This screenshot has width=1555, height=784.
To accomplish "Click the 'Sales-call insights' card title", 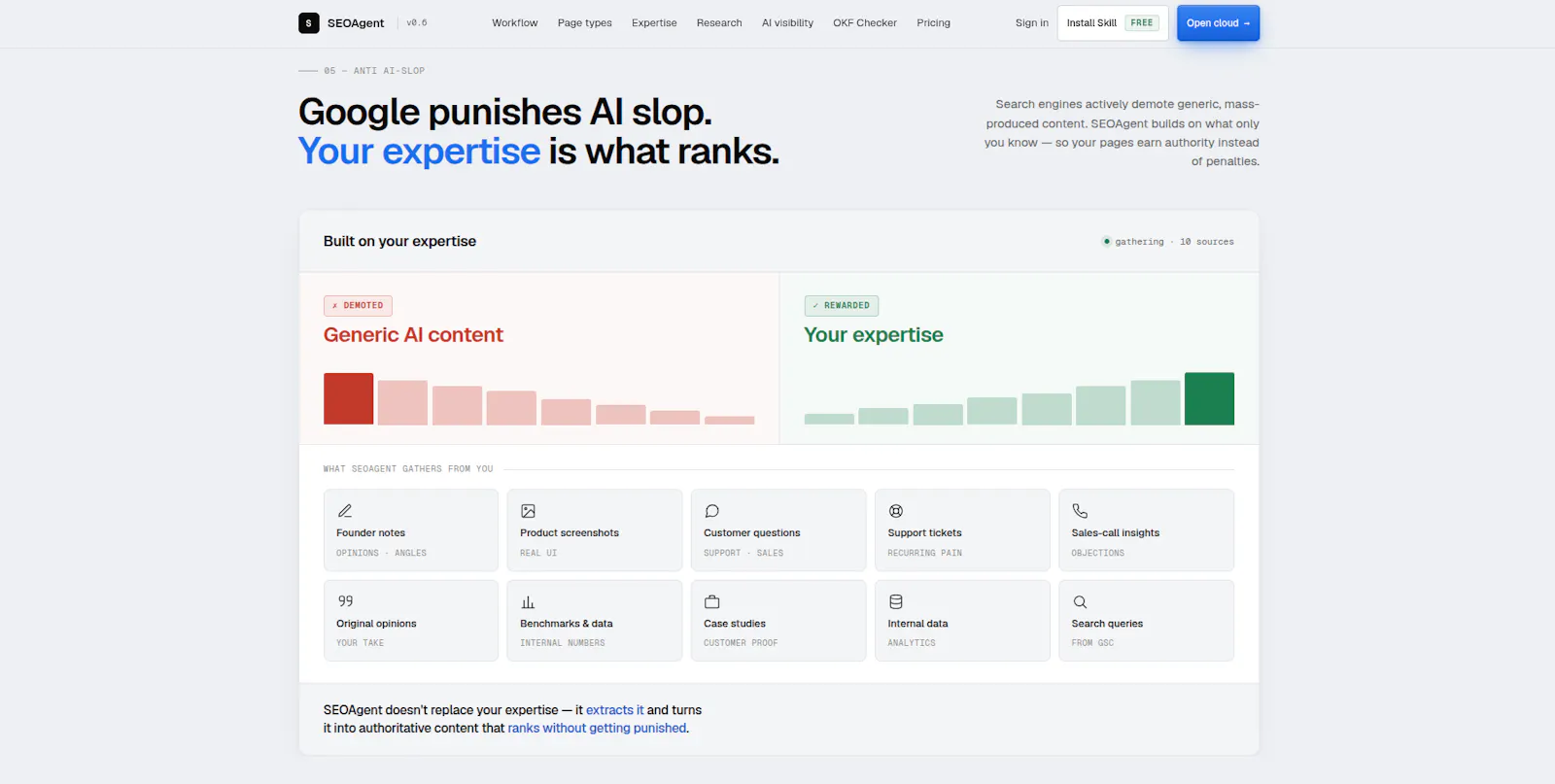I will pyautogui.click(x=1116, y=532).
